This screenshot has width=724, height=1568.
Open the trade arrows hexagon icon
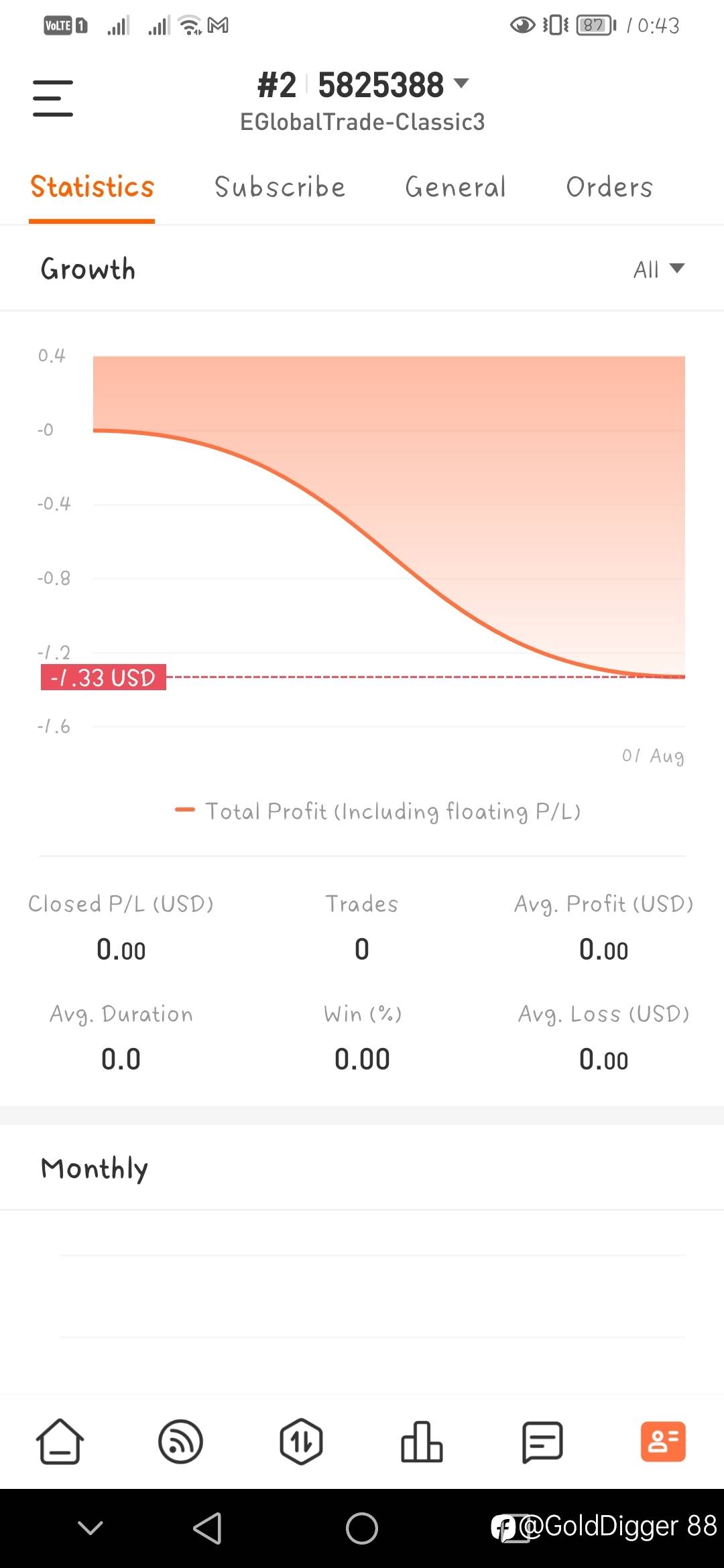[301, 1441]
